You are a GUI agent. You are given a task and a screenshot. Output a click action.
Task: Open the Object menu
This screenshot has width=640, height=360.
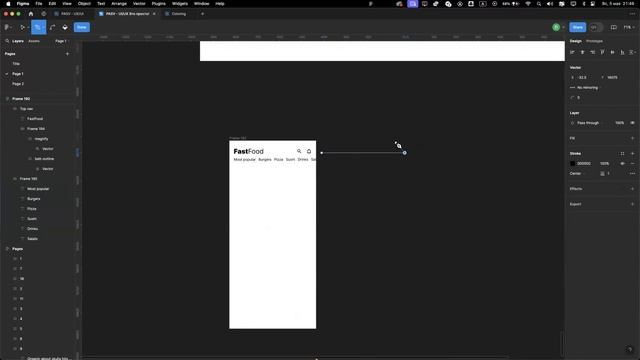click(x=84, y=4)
